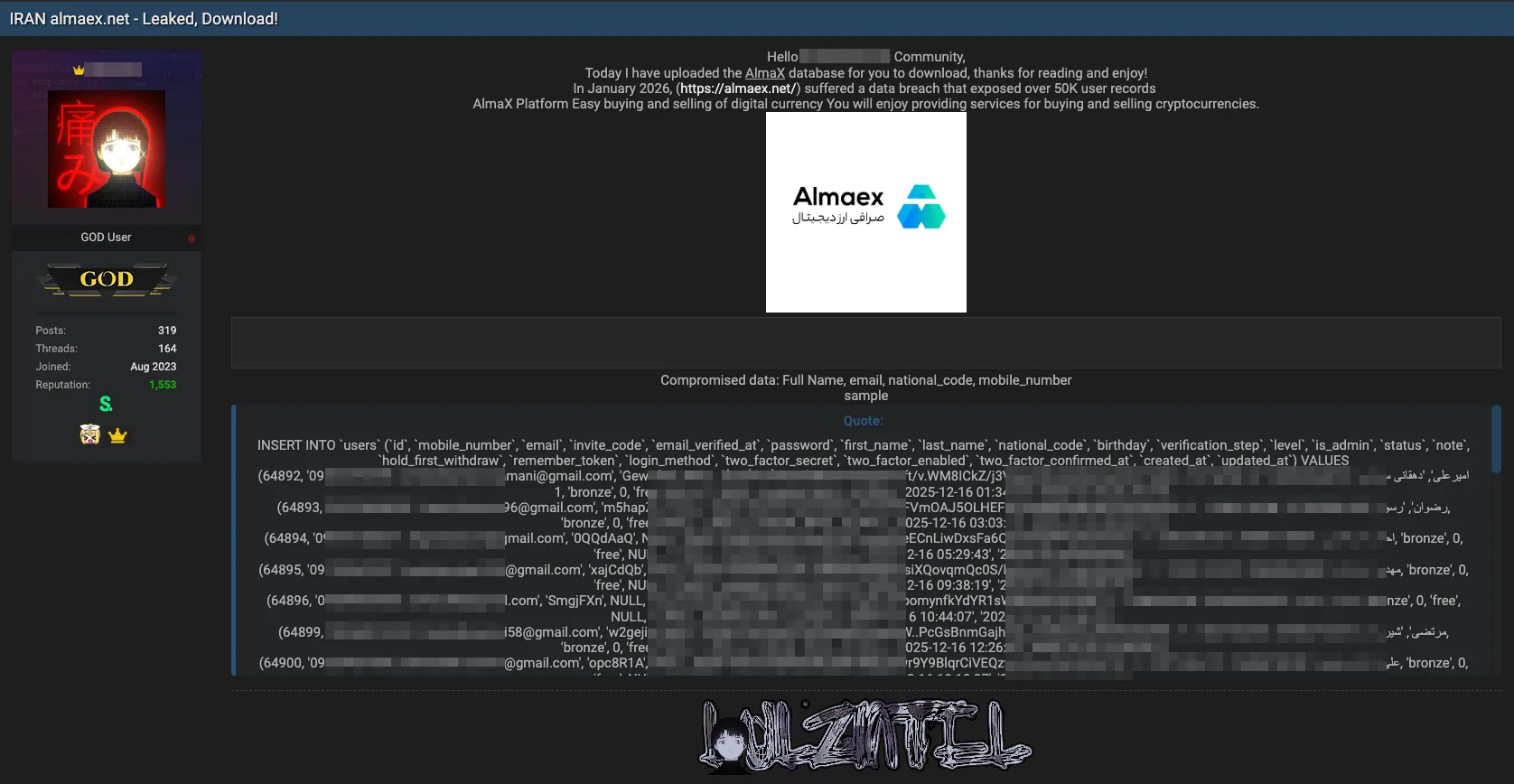Click the Posts count 319
This screenshot has width=1514, height=784.
click(x=167, y=331)
